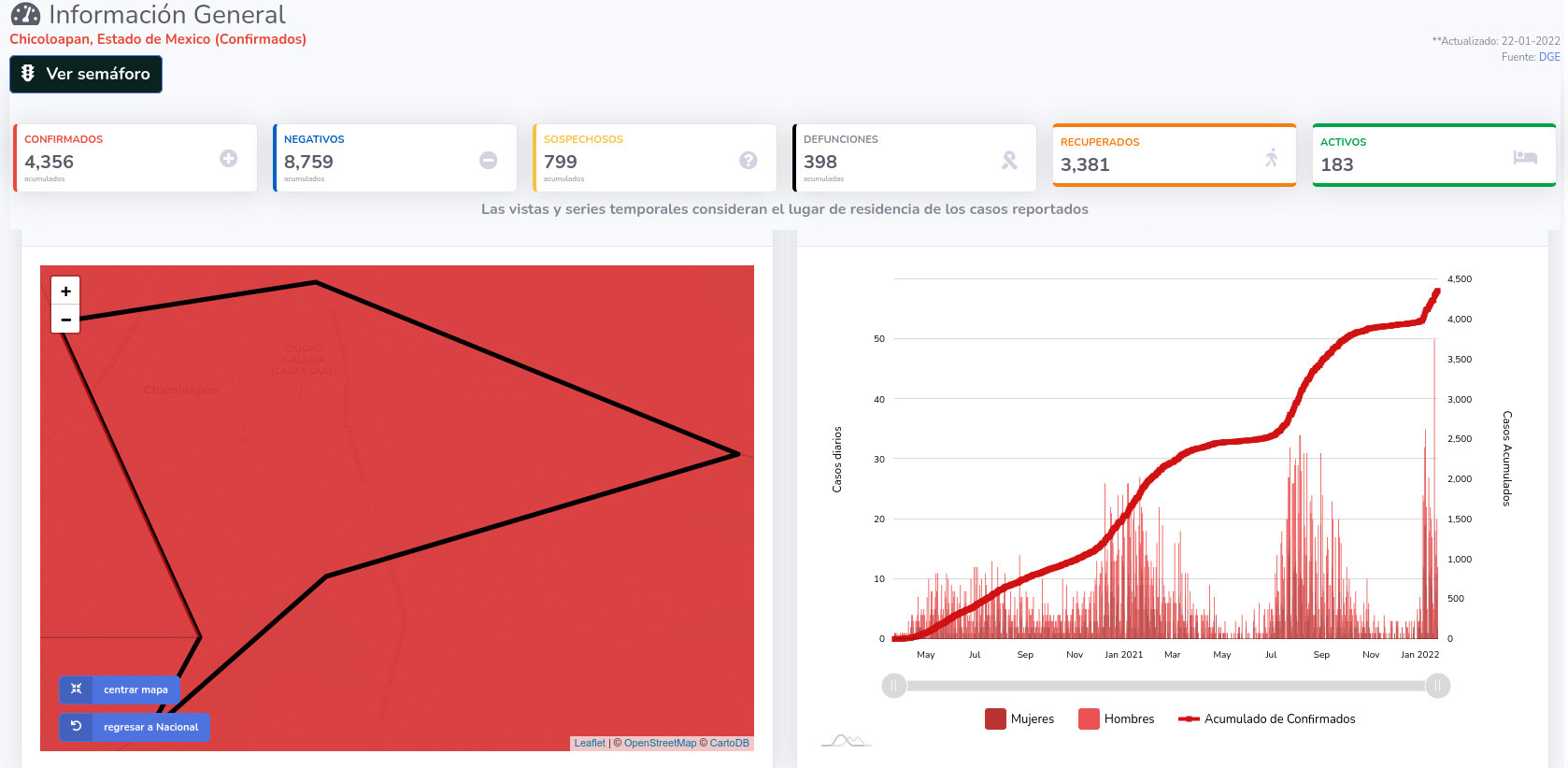Click the Chicoloapan, Estado de Mexico (Confirmados) subtitle
The height and width of the screenshot is (768, 1568).
(158, 39)
